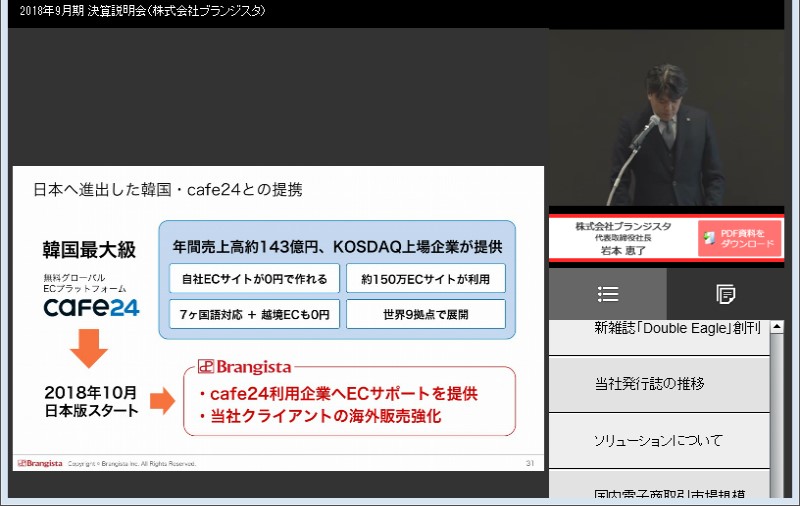Select chapter 当社発行誌の推移
The image size is (800, 506).
[x=659, y=384]
